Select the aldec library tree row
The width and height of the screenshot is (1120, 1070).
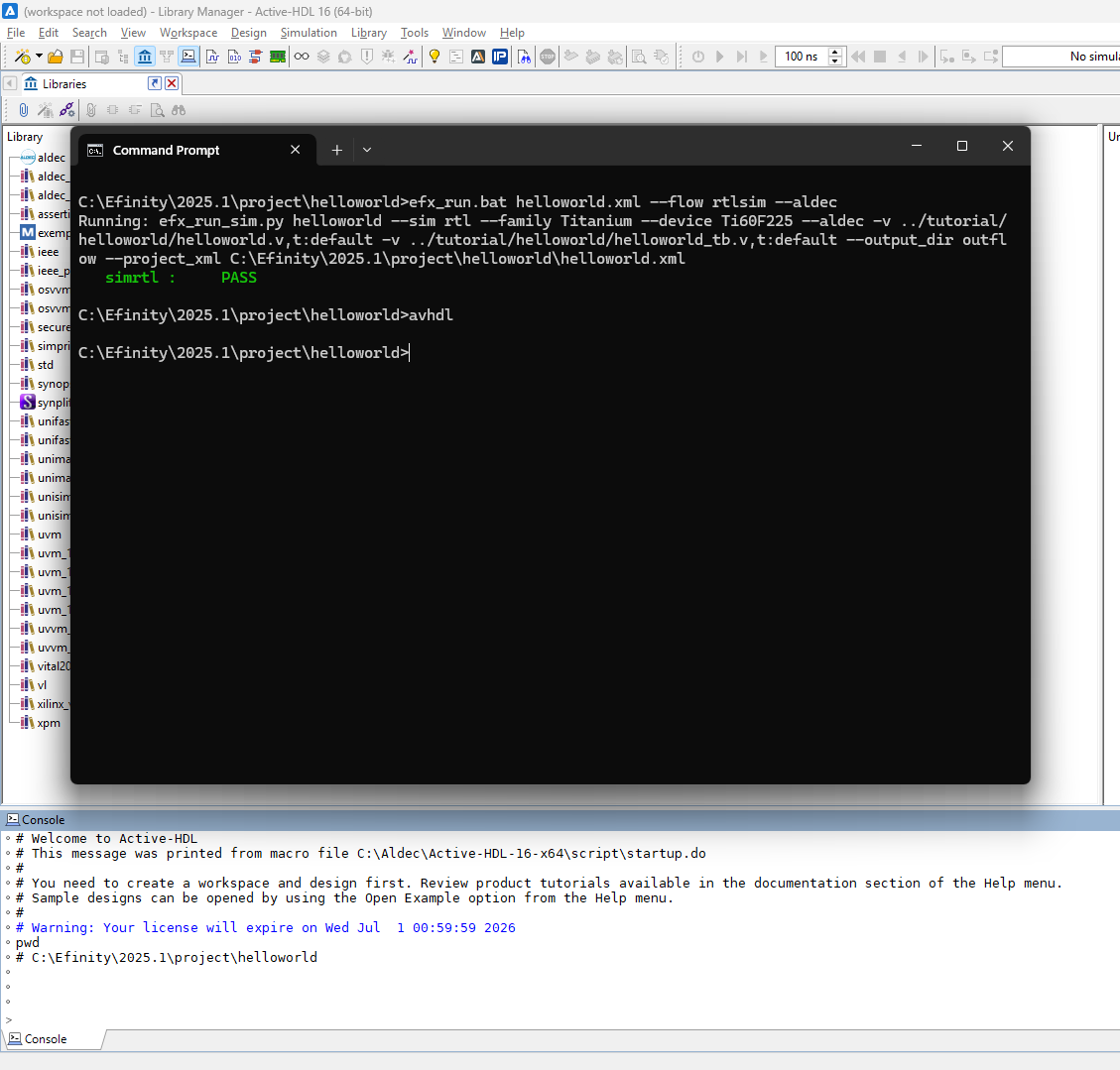point(42,158)
